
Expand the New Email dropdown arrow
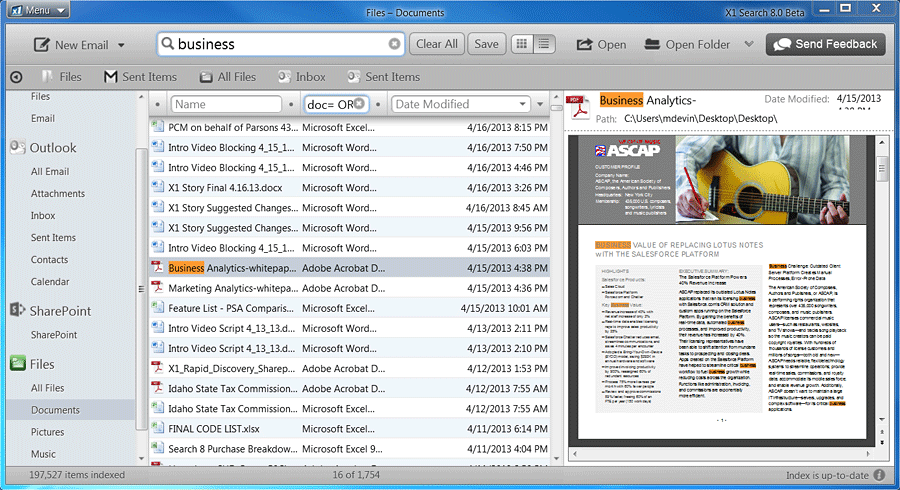121,45
